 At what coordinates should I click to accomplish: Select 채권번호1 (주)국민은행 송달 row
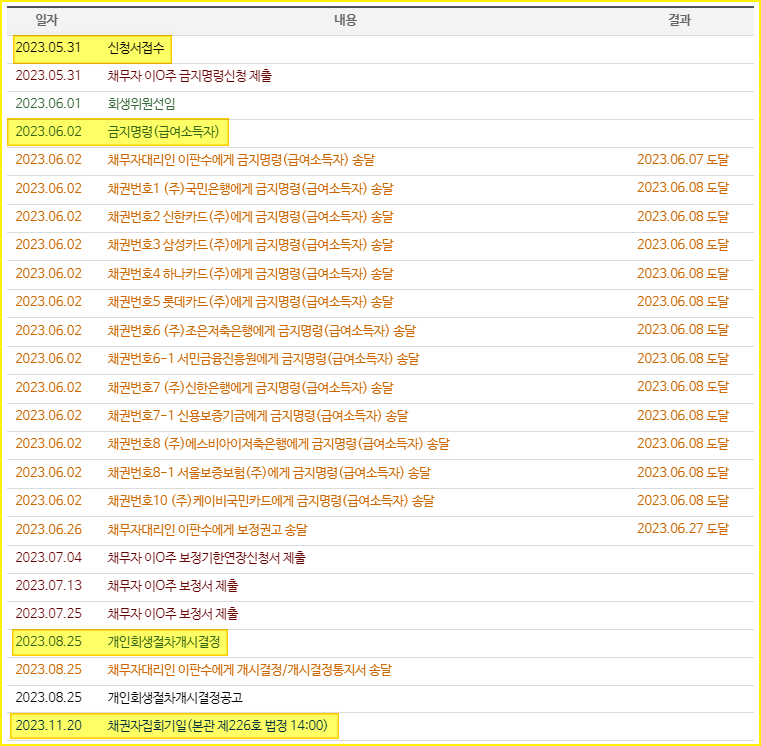point(380,189)
